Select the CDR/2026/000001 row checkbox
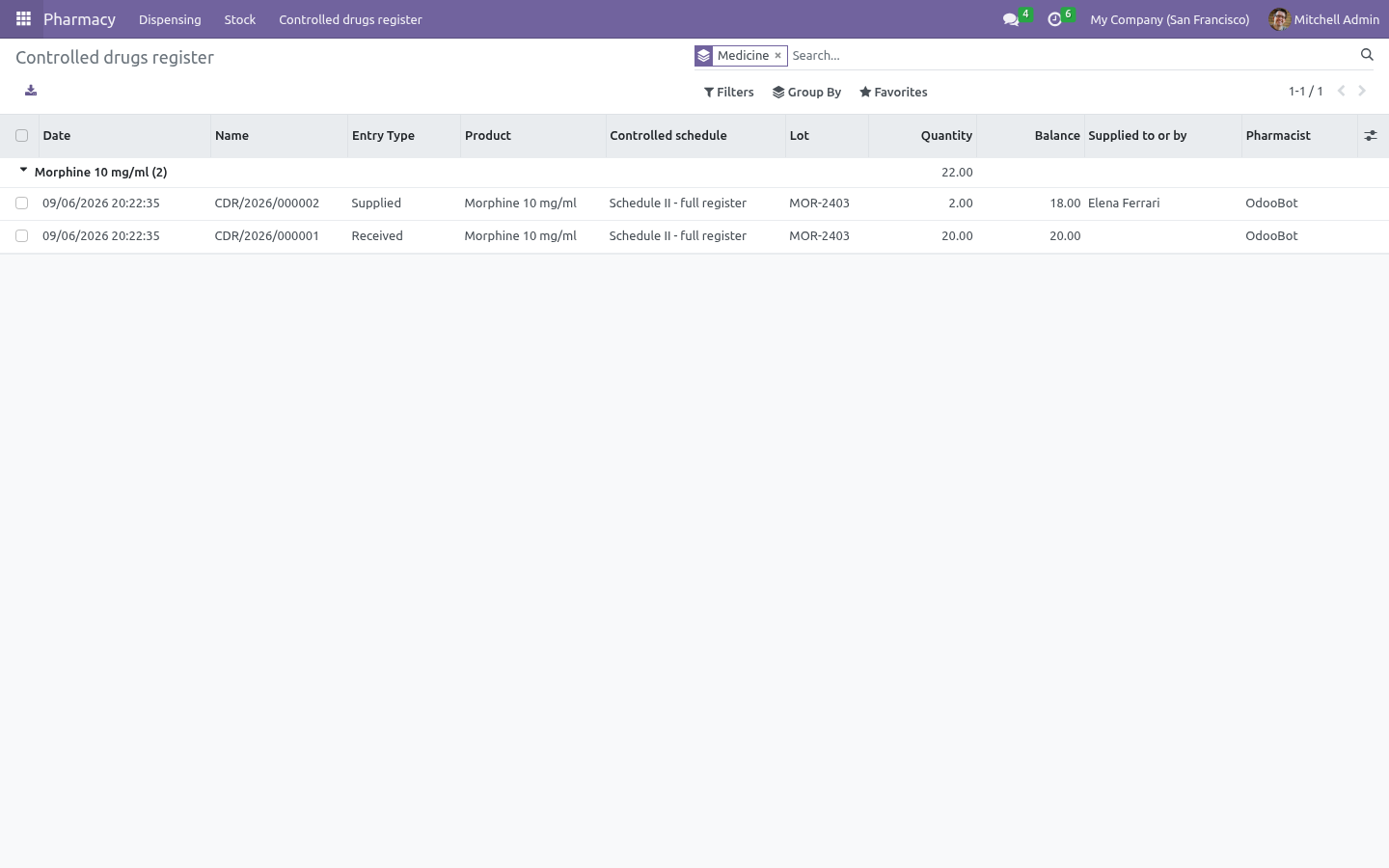1389x868 pixels. pyautogui.click(x=21, y=236)
